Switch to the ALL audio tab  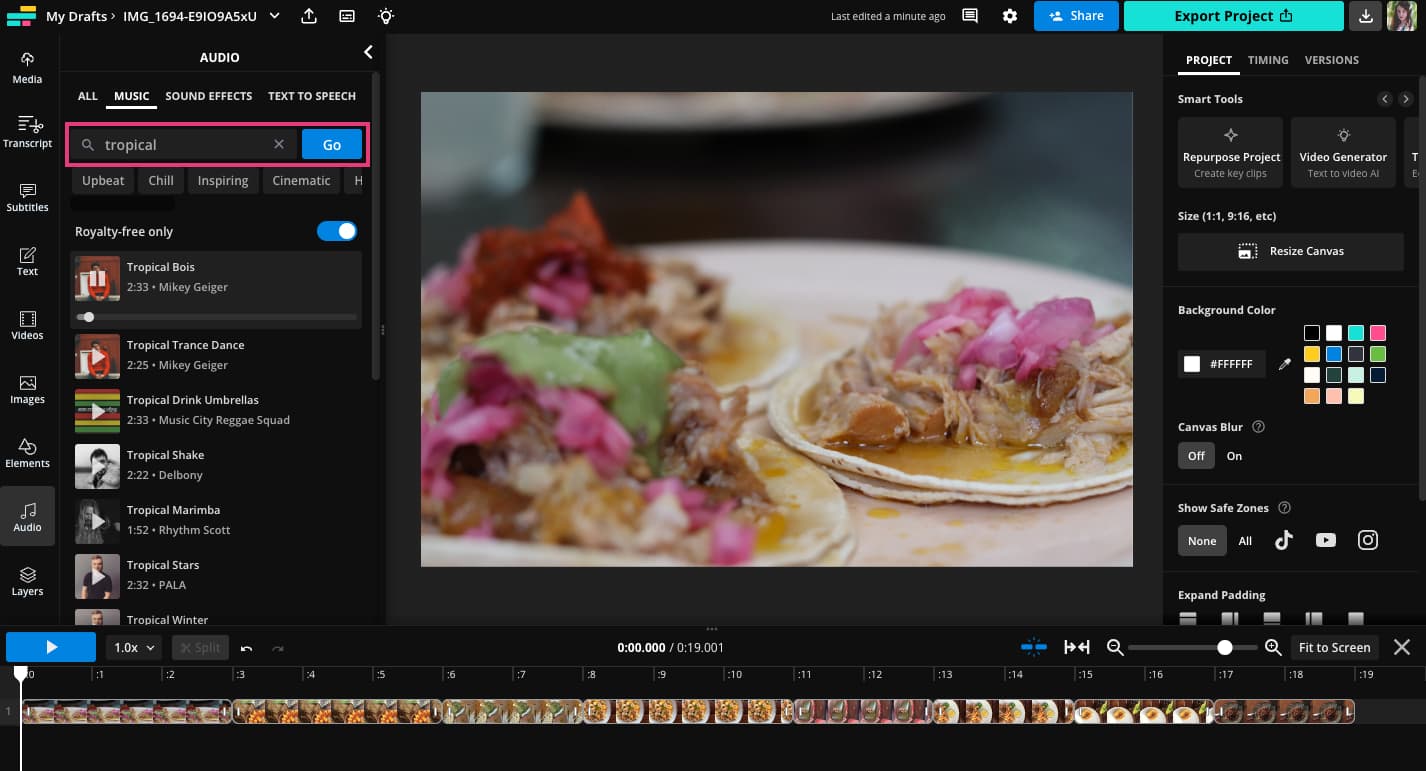point(88,96)
